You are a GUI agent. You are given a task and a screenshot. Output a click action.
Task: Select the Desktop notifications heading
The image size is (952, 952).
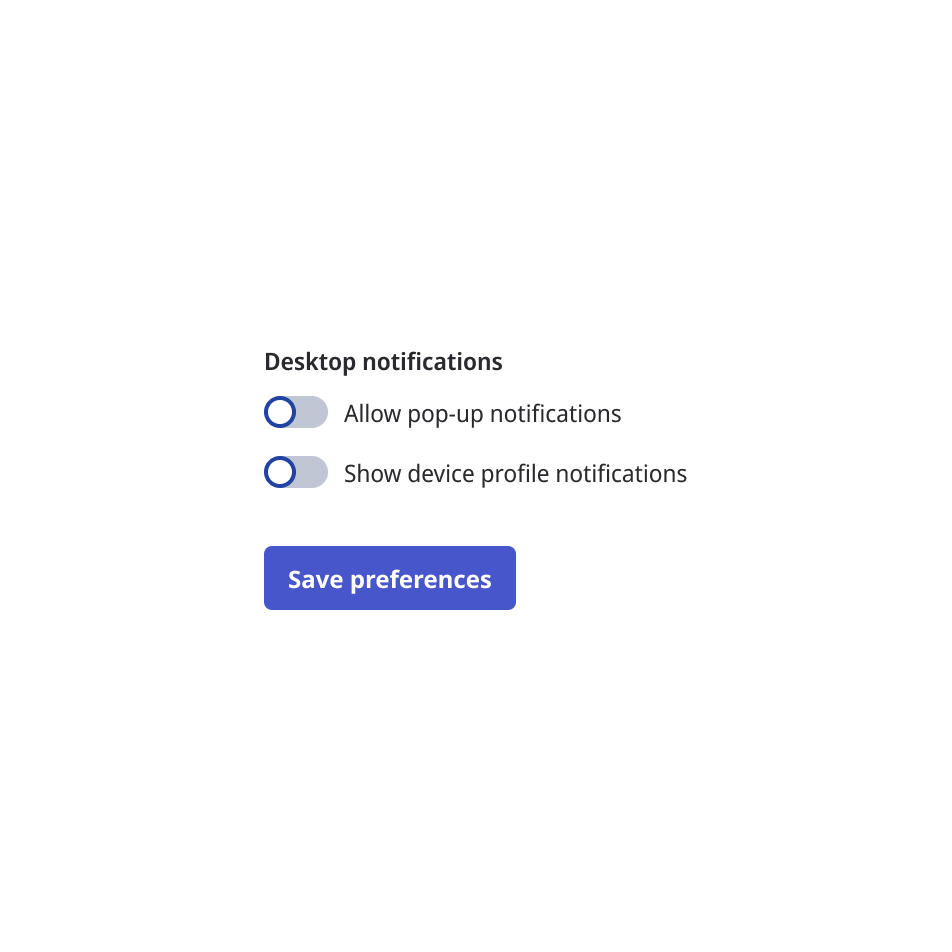tap(383, 362)
